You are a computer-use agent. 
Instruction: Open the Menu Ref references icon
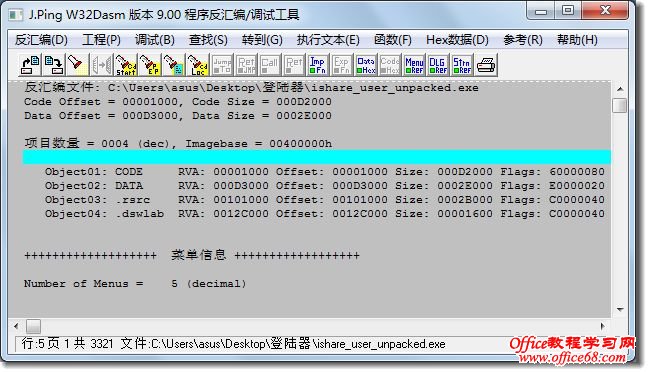pos(414,65)
